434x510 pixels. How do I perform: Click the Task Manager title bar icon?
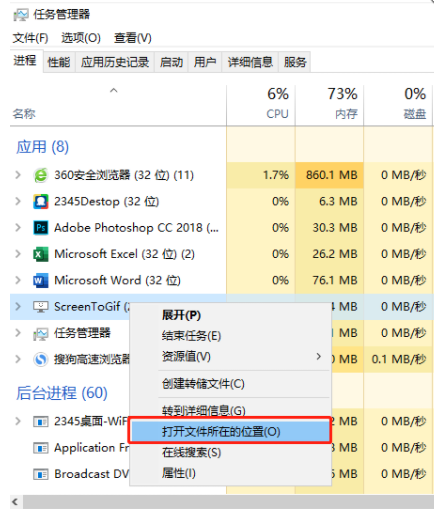click(21, 15)
